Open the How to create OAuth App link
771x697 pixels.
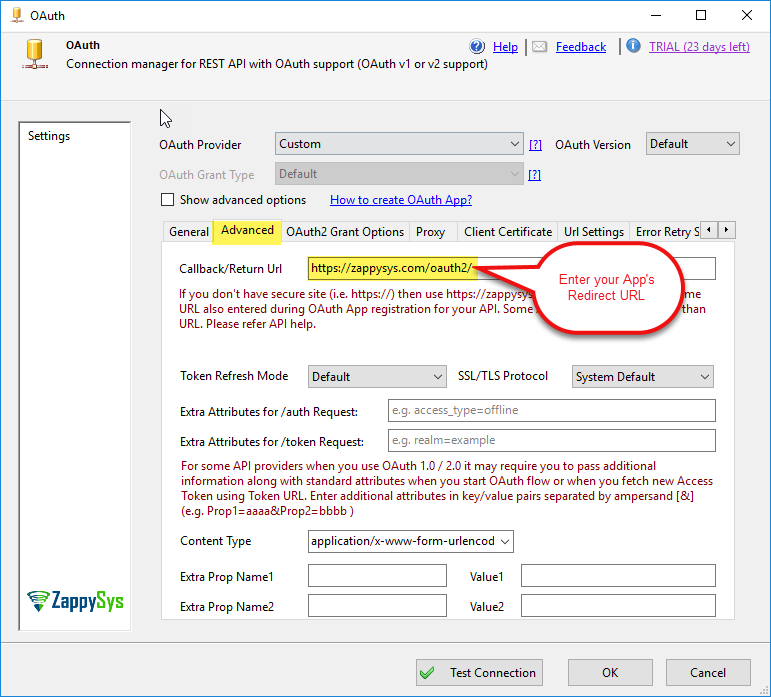click(401, 200)
